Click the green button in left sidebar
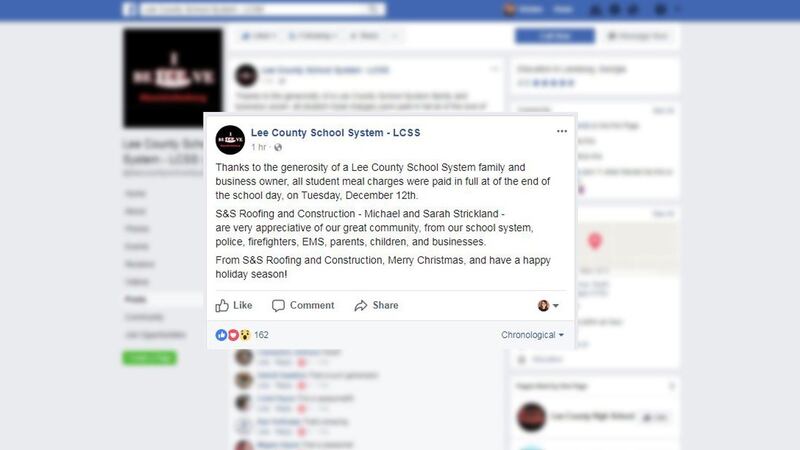This screenshot has height=450, width=800. [149, 358]
